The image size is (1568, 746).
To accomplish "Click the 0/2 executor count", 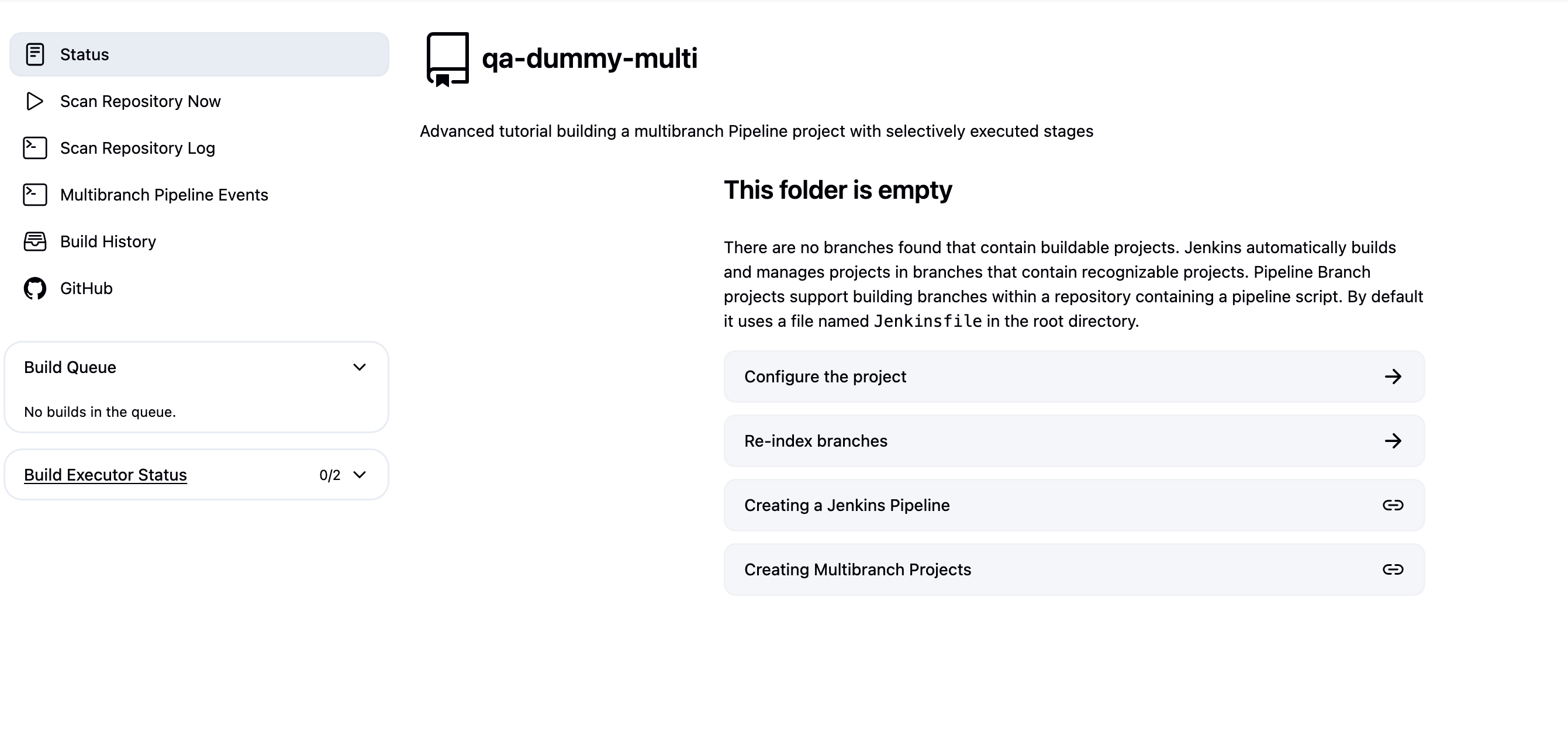I will coord(329,475).
